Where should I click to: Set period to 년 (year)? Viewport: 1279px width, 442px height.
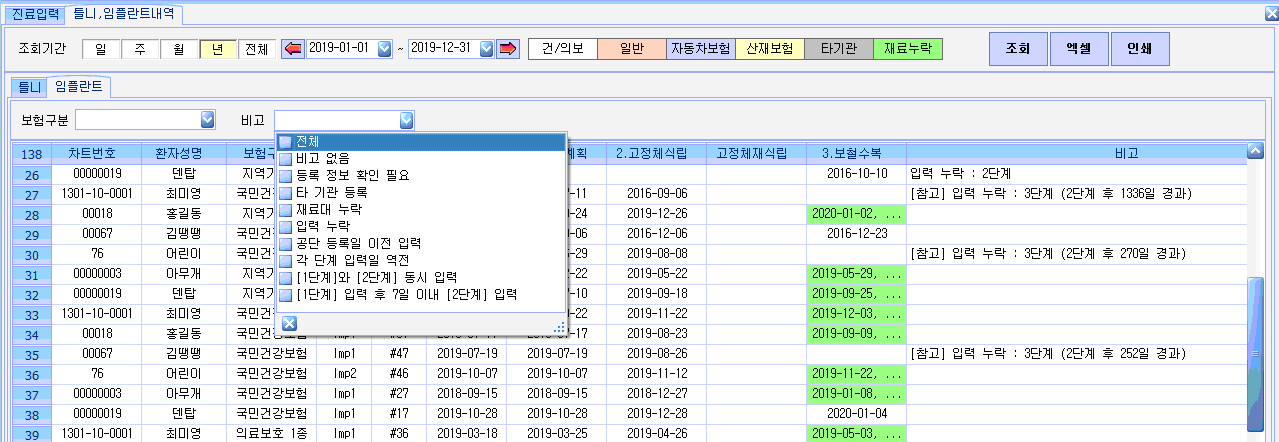(218, 49)
